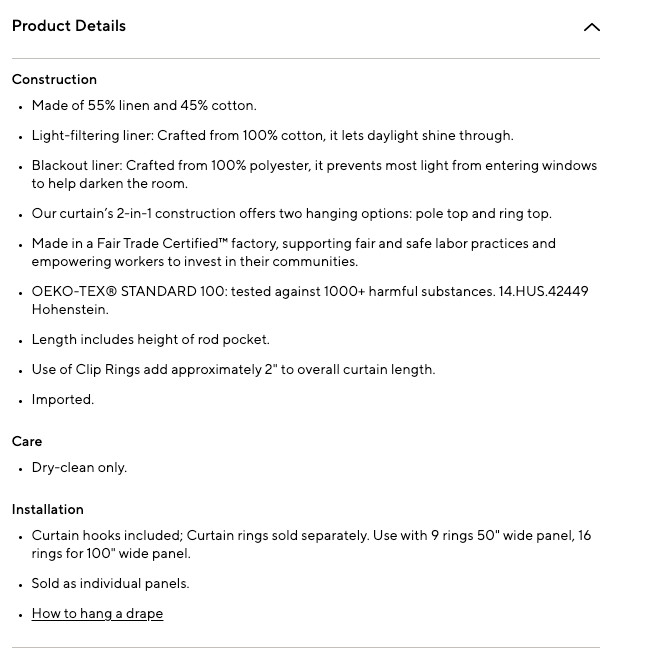Click the Care subheading

(x=27, y=441)
